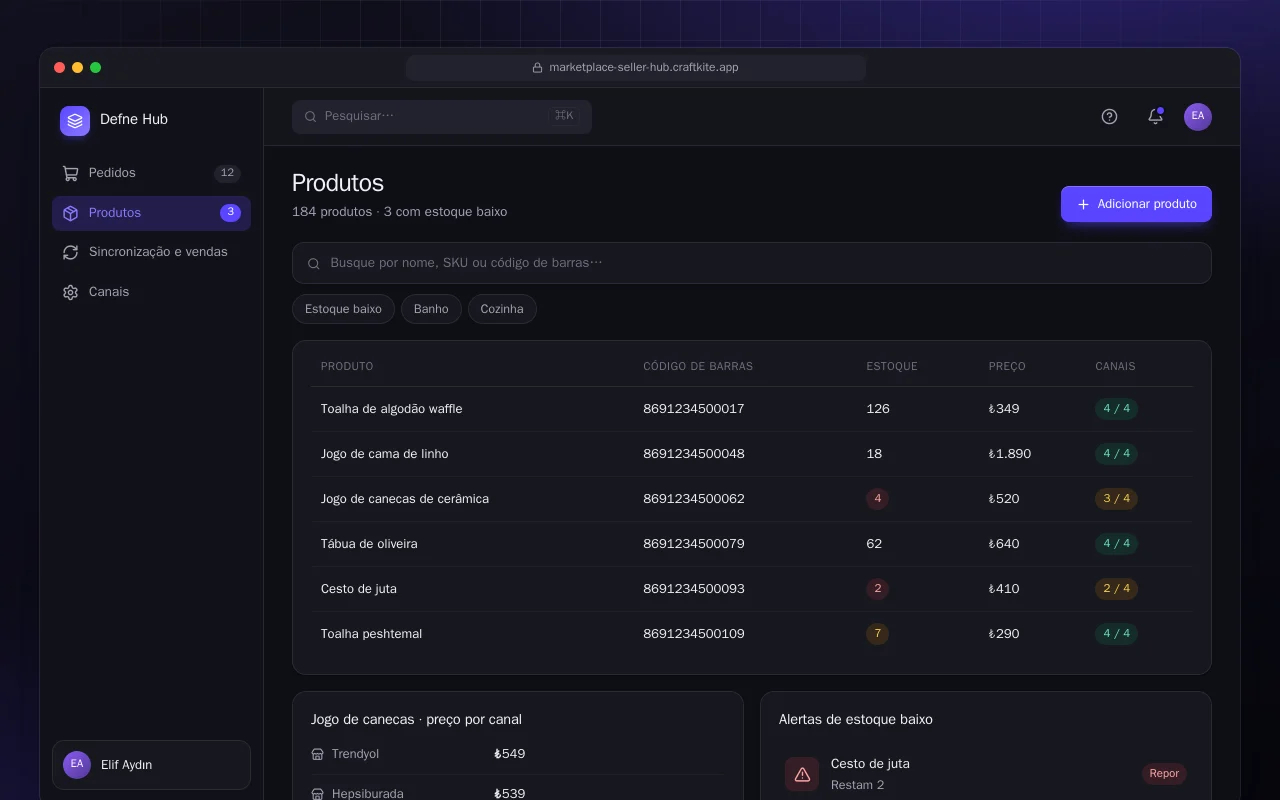
Task: Open Toalha de algodão waffle row
Action: tap(752, 409)
